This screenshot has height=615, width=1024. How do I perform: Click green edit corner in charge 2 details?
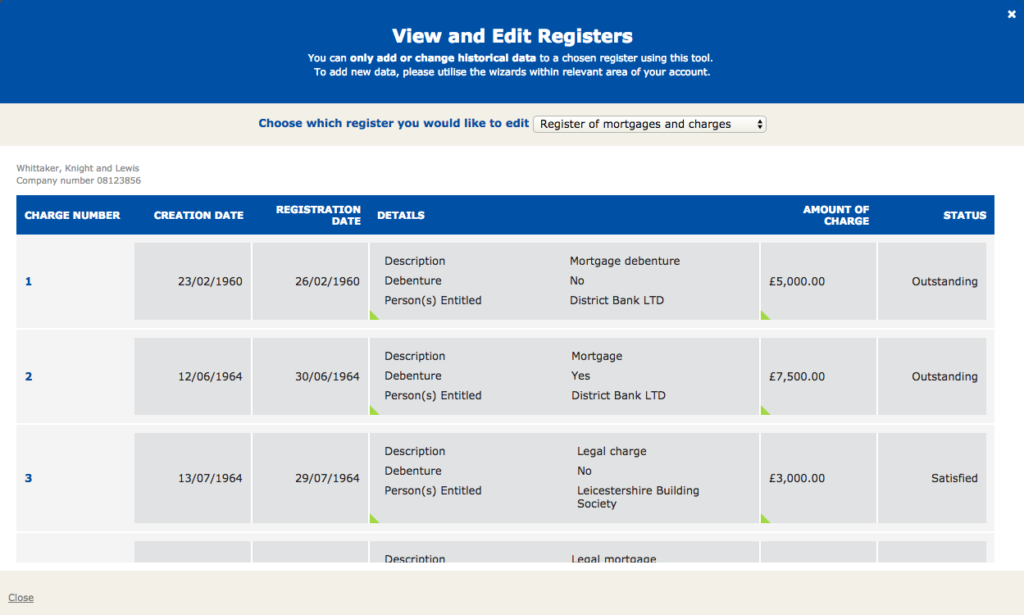click(375, 410)
